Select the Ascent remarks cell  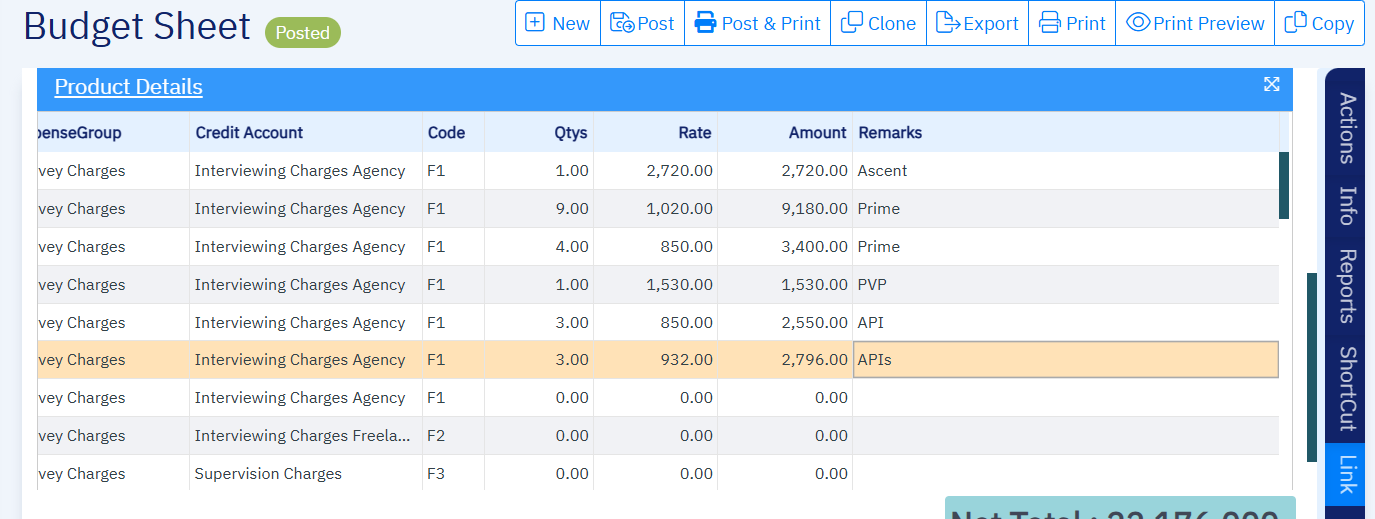(x=1066, y=171)
